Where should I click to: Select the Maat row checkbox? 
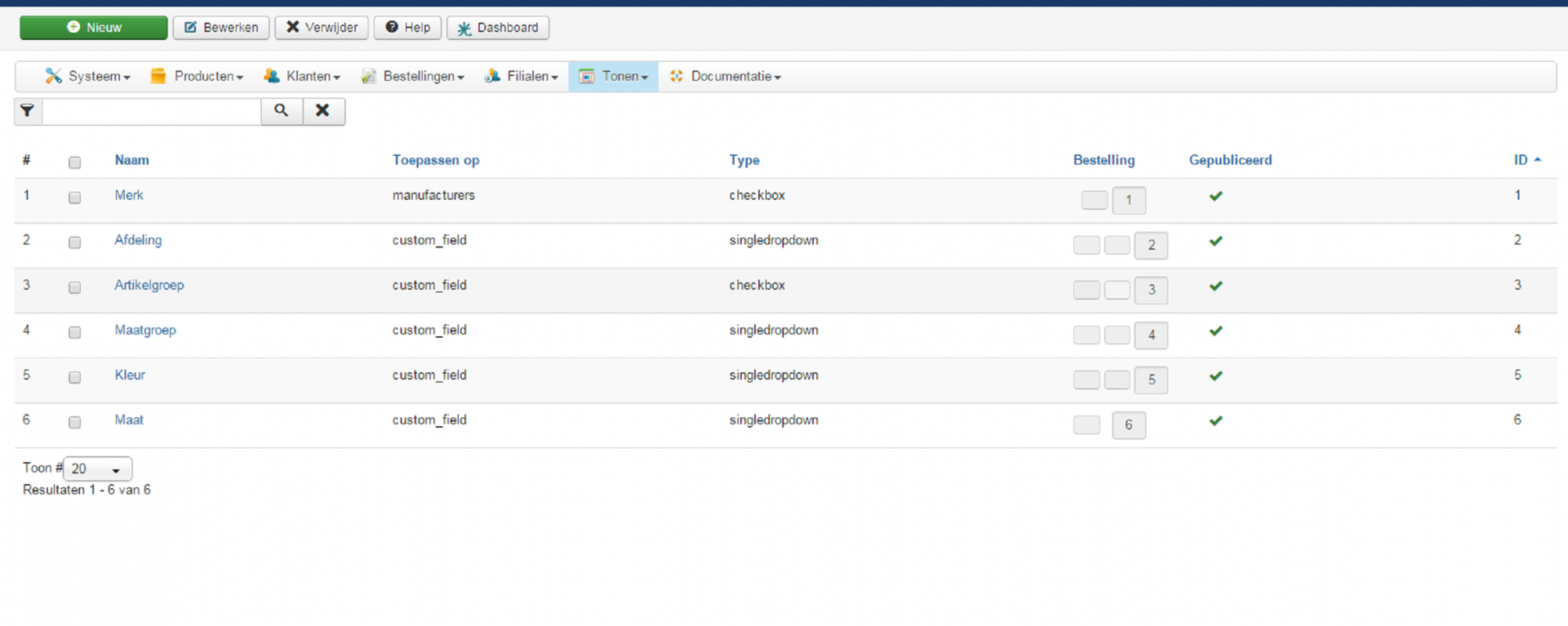pyautogui.click(x=74, y=422)
